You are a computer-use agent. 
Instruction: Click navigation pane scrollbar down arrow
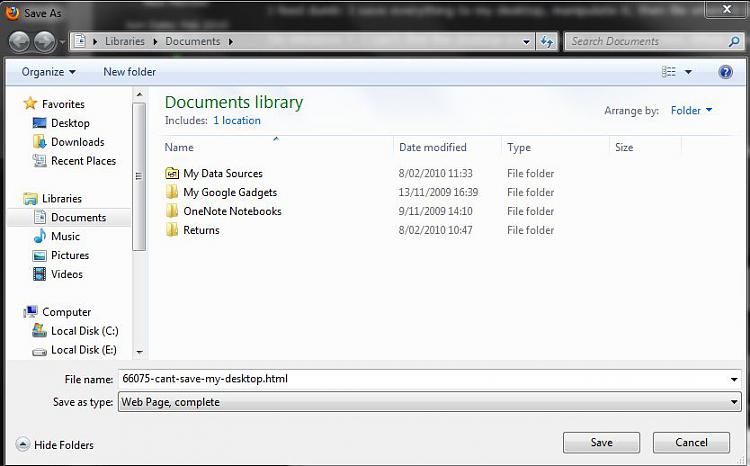click(x=139, y=352)
